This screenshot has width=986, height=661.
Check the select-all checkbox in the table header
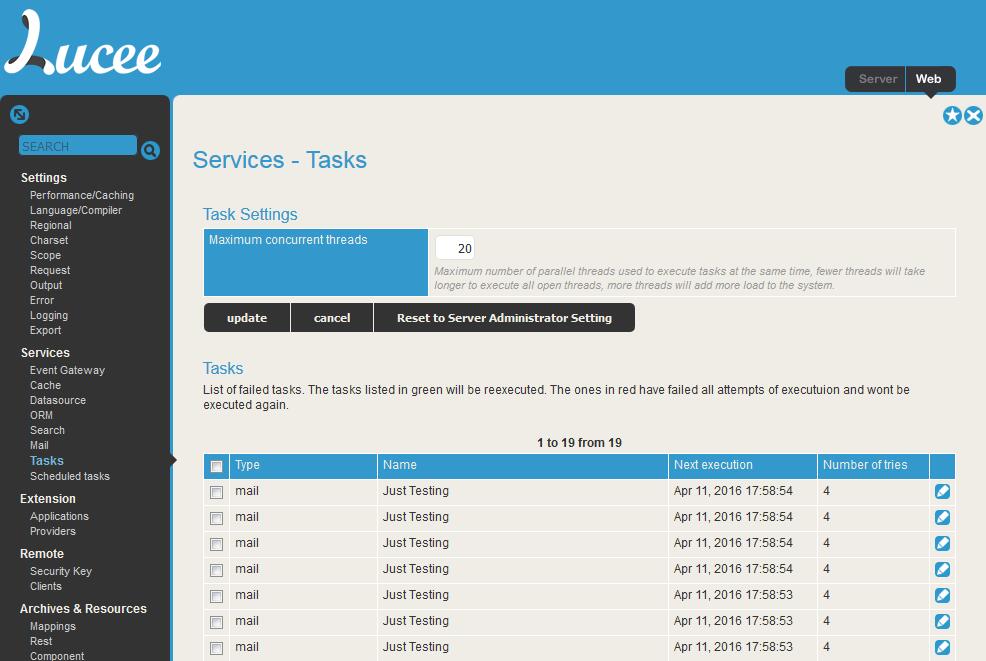coord(217,465)
